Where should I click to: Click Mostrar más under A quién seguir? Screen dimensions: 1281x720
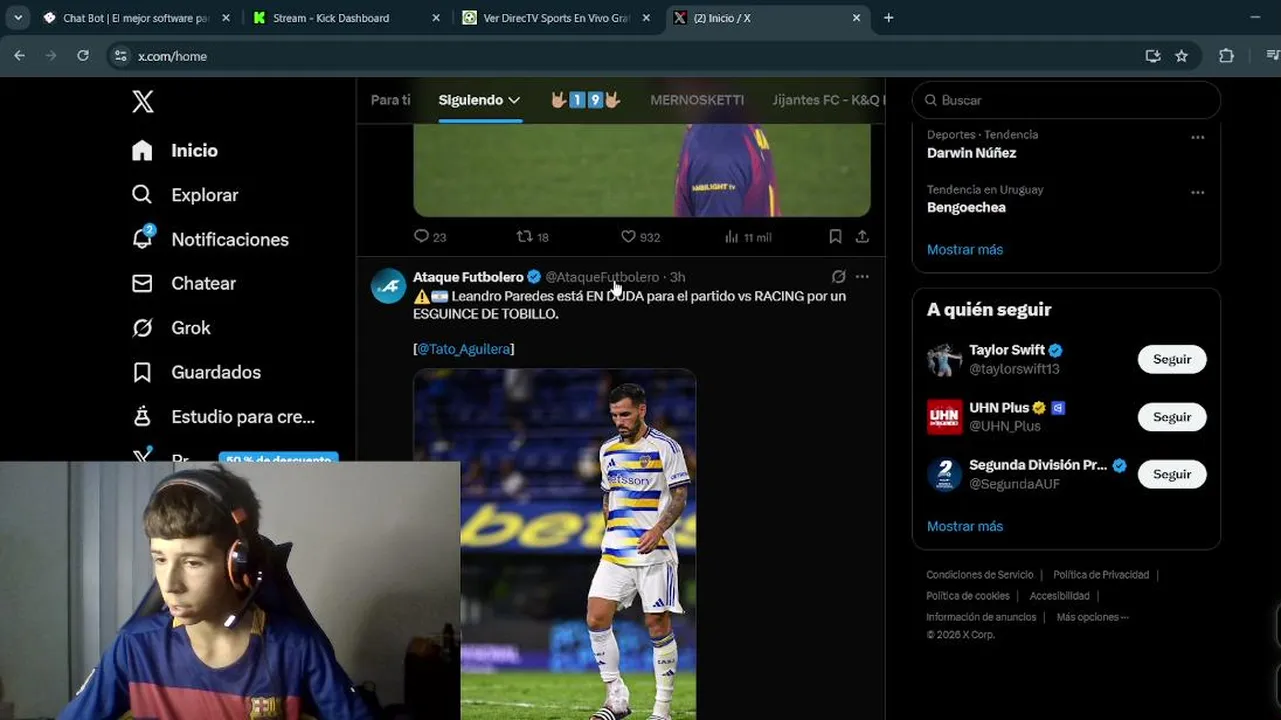coord(964,526)
